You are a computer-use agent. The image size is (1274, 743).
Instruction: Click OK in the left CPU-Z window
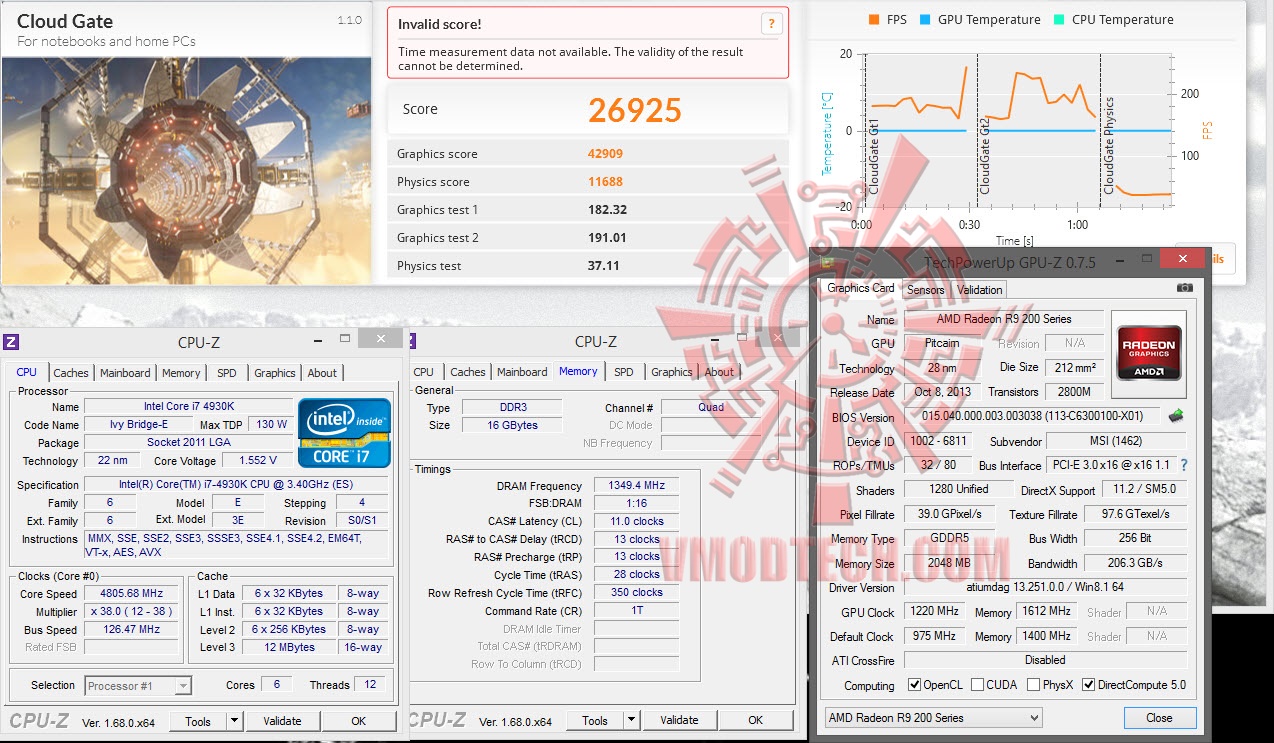359,721
